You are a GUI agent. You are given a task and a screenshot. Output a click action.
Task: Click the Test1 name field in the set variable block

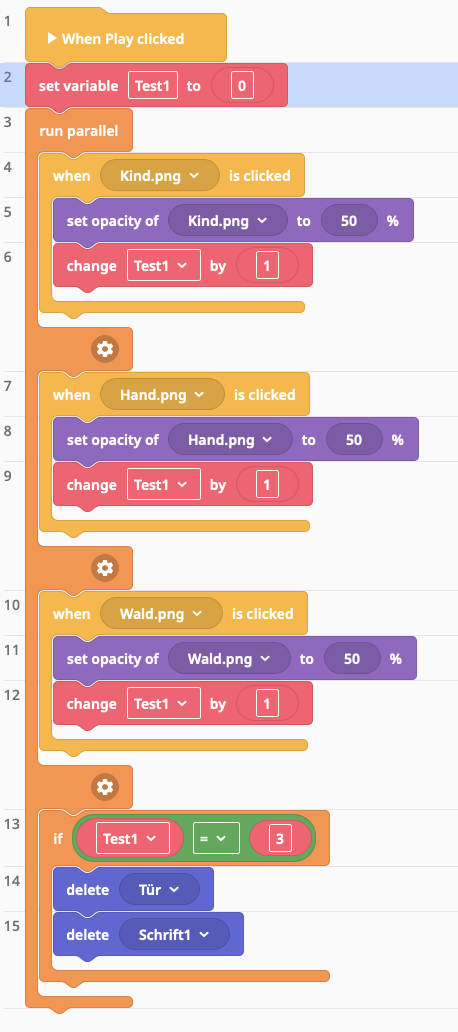coord(153,86)
